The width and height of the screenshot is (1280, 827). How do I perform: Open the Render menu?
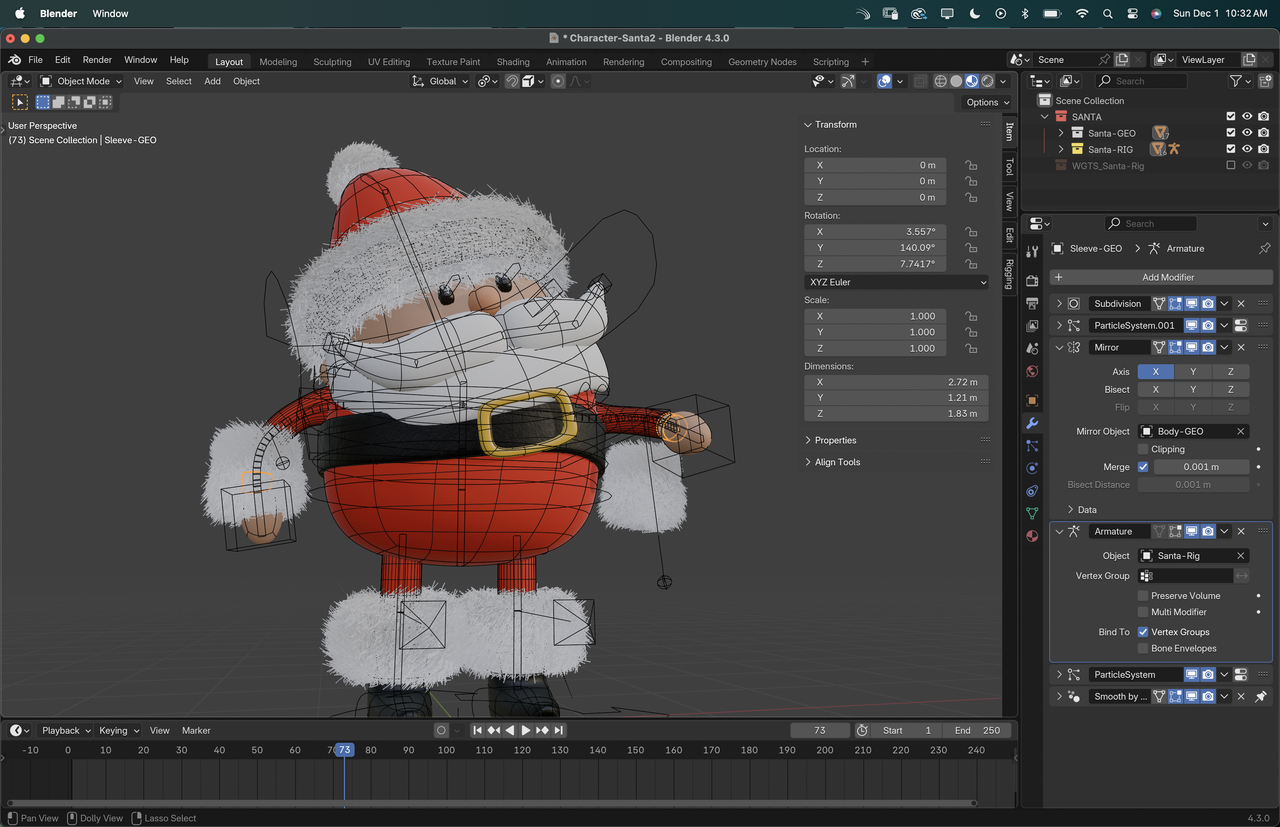click(x=97, y=60)
